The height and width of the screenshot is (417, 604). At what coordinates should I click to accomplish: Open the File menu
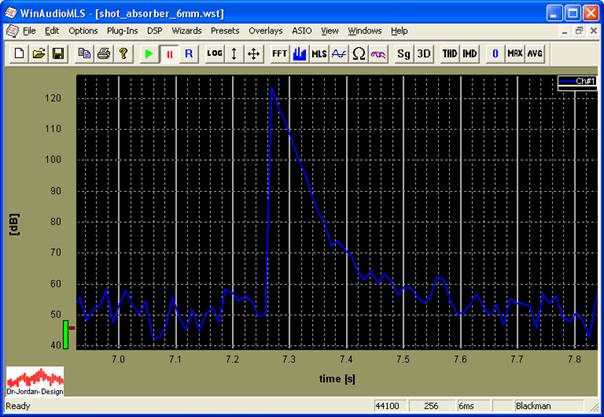(x=29, y=31)
